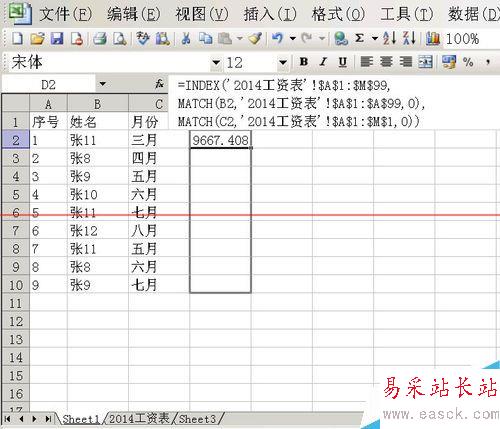Click the Align Left icon

[x=367, y=62]
